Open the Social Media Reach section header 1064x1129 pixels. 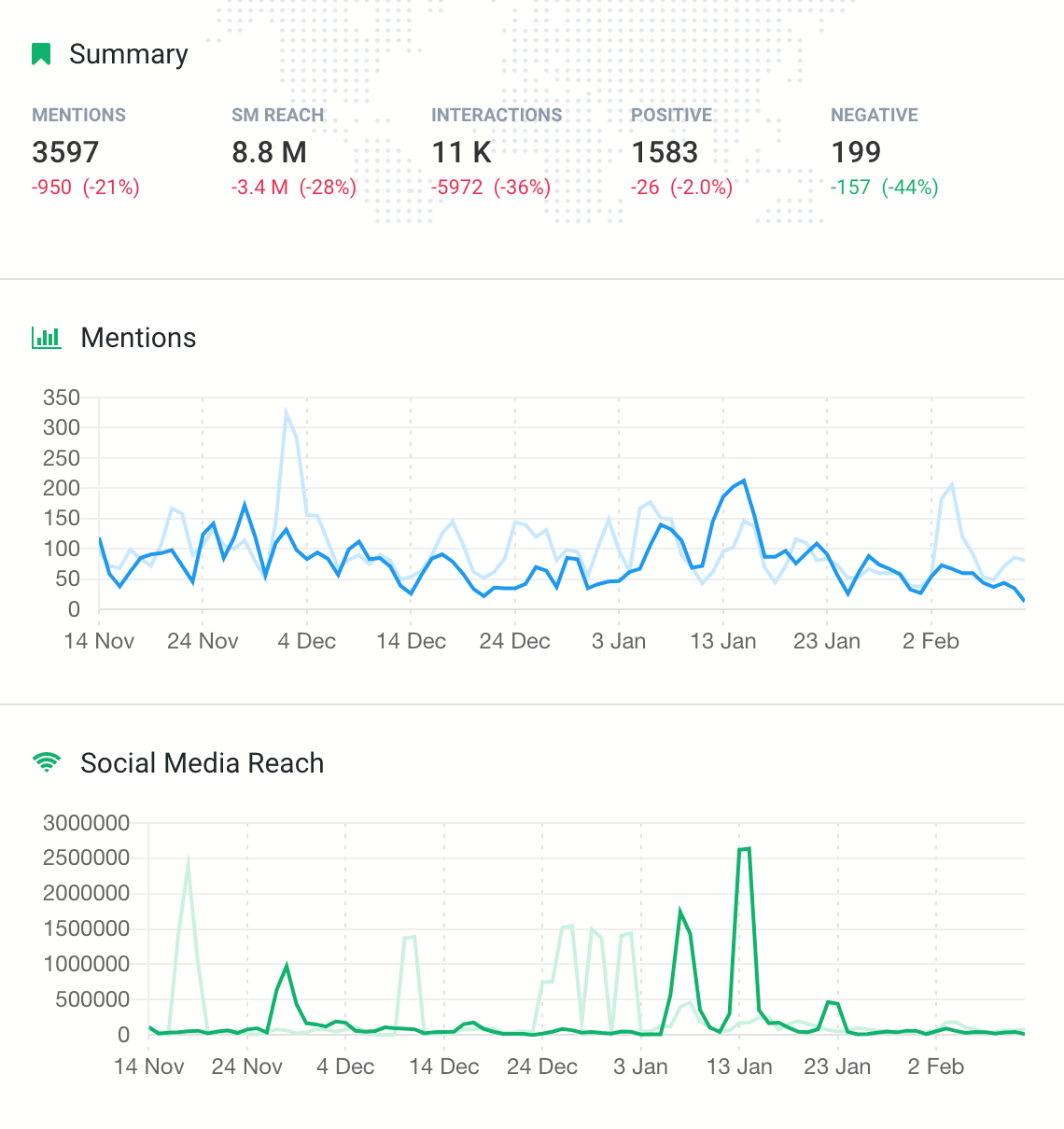click(202, 761)
